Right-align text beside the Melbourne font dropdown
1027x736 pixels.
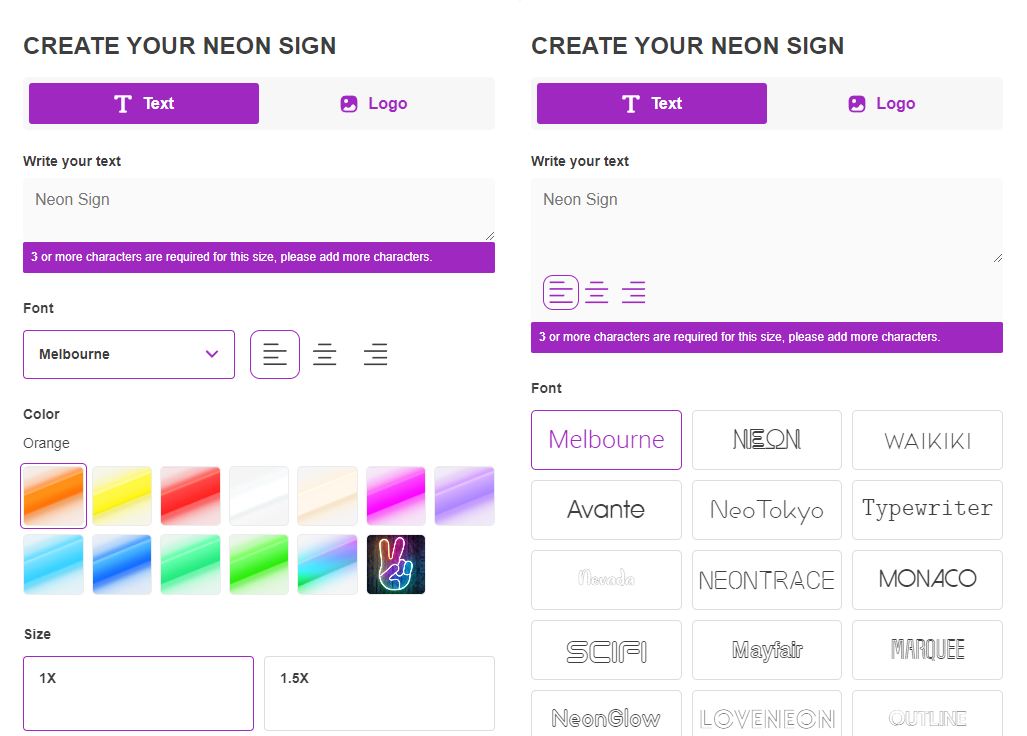click(x=376, y=355)
